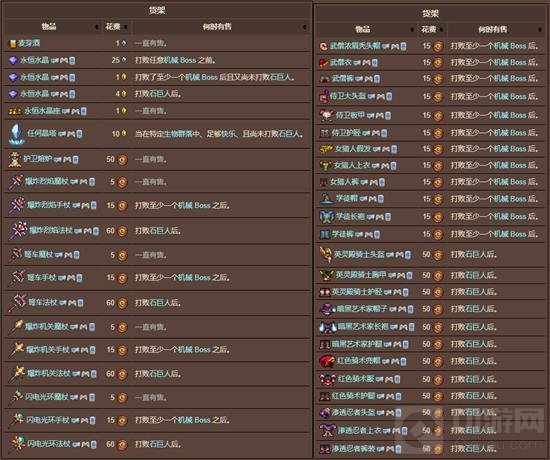Click the 学徒帽 wizard hat icon
550x460 pixels.
(326, 199)
